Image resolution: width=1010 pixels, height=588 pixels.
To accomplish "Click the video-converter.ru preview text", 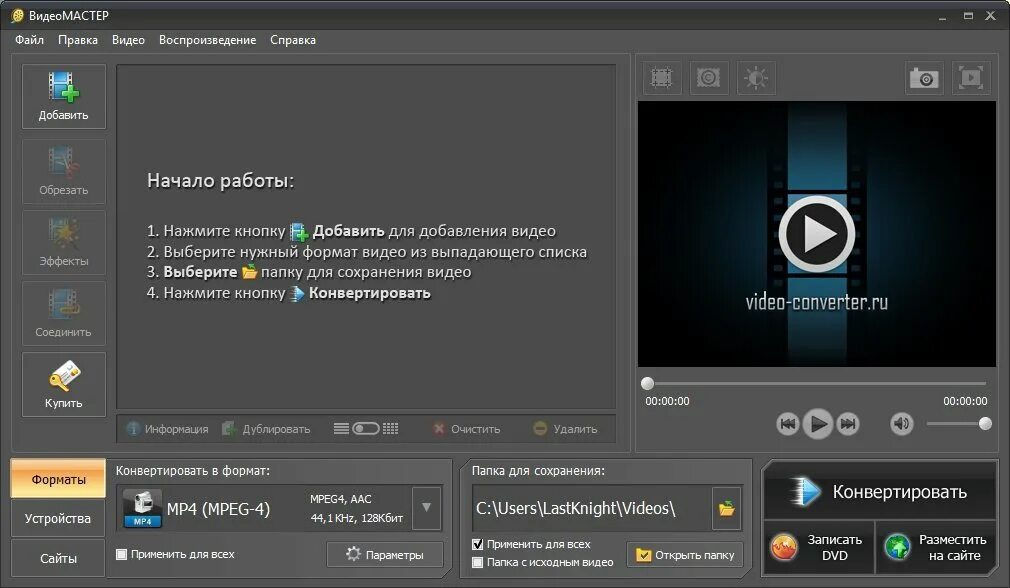I will pos(817,302).
